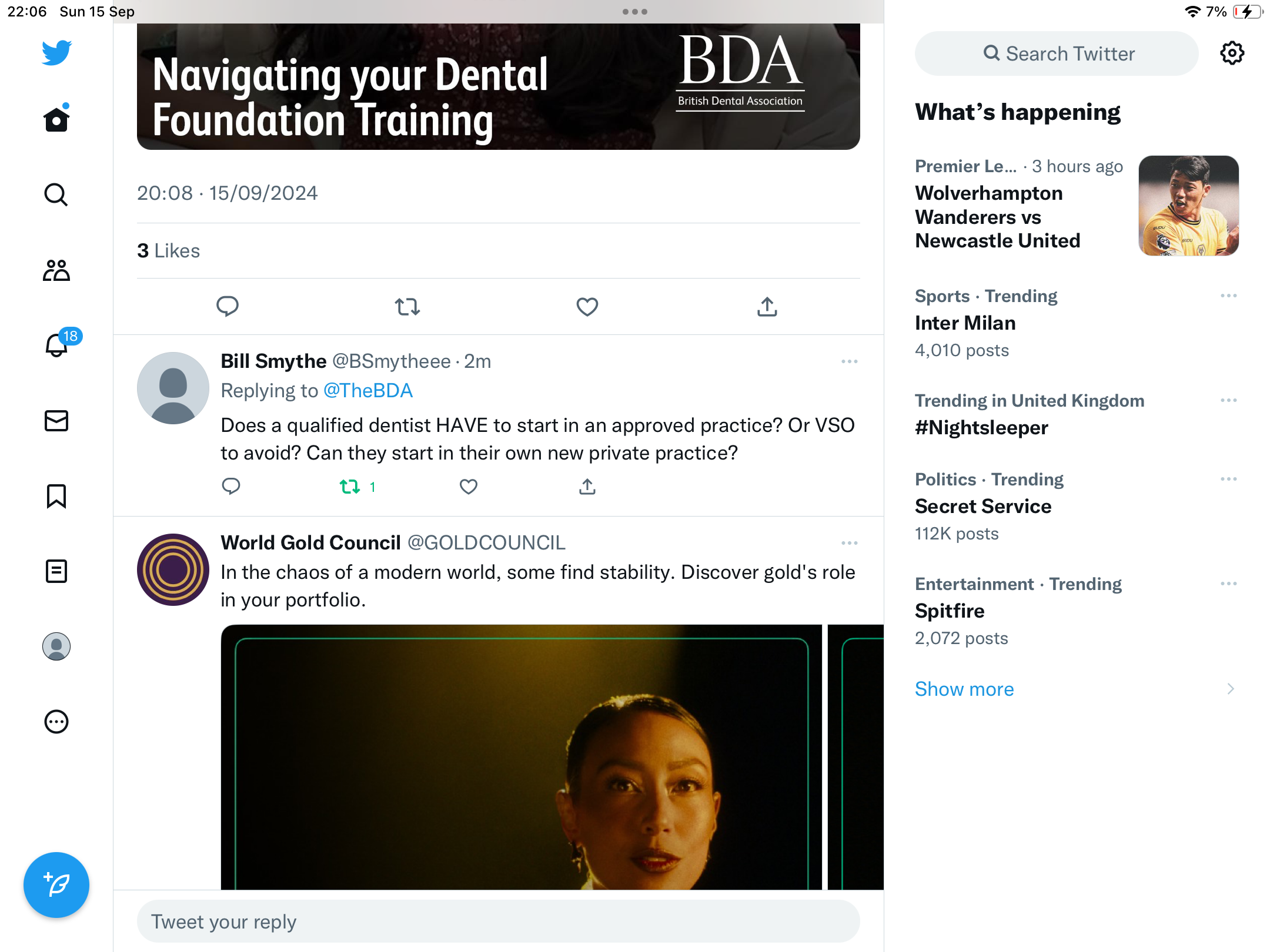Open the Inter Milan trend
This screenshot has width=1270, height=952.
[x=965, y=323]
